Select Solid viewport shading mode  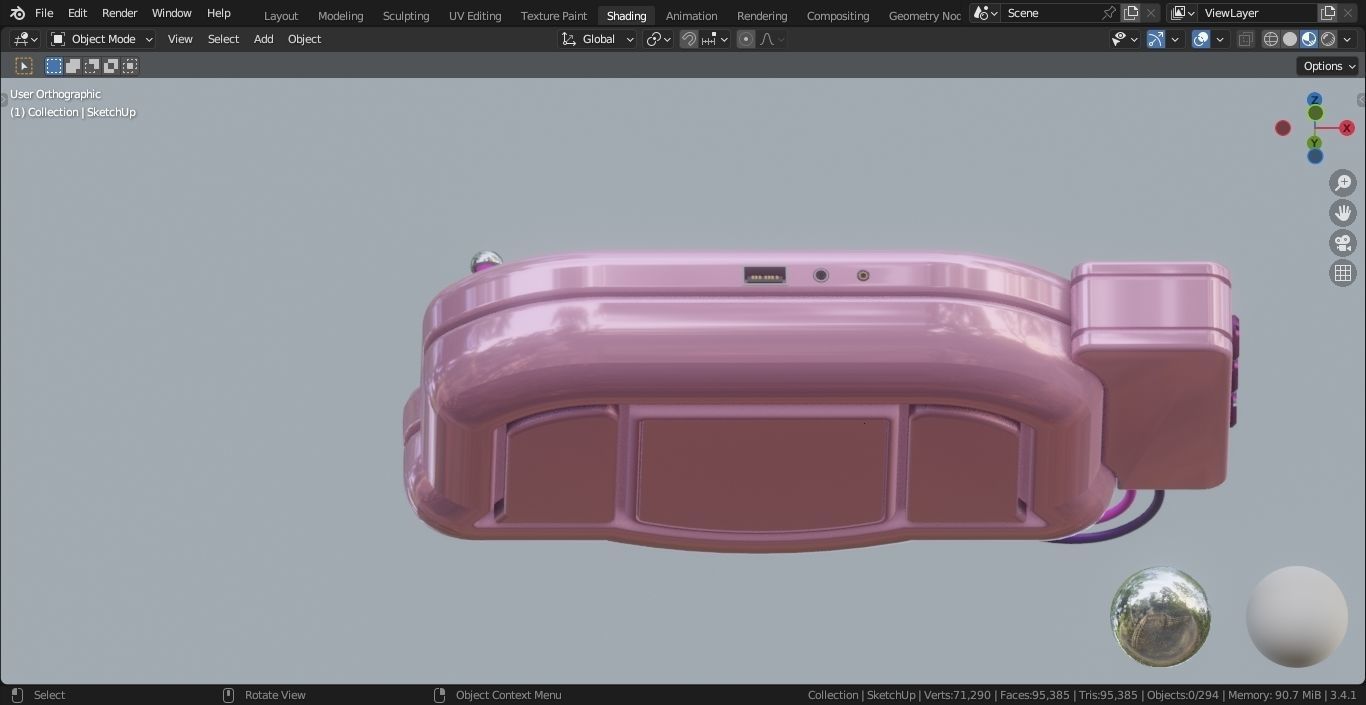1289,39
